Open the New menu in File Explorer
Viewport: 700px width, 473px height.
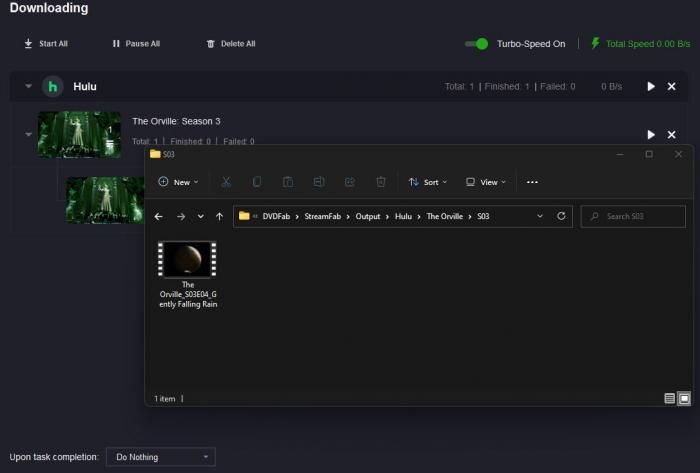178,182
